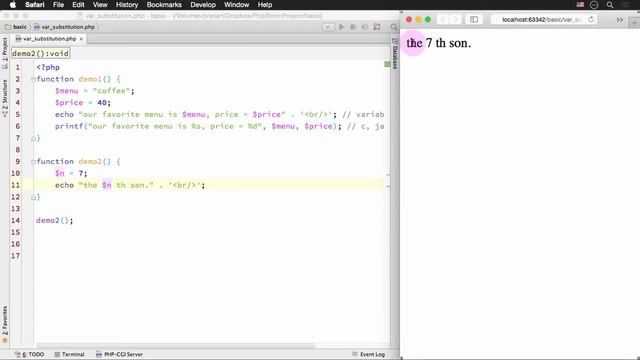Click line number 11 in gutter

[x=15, y=185]
